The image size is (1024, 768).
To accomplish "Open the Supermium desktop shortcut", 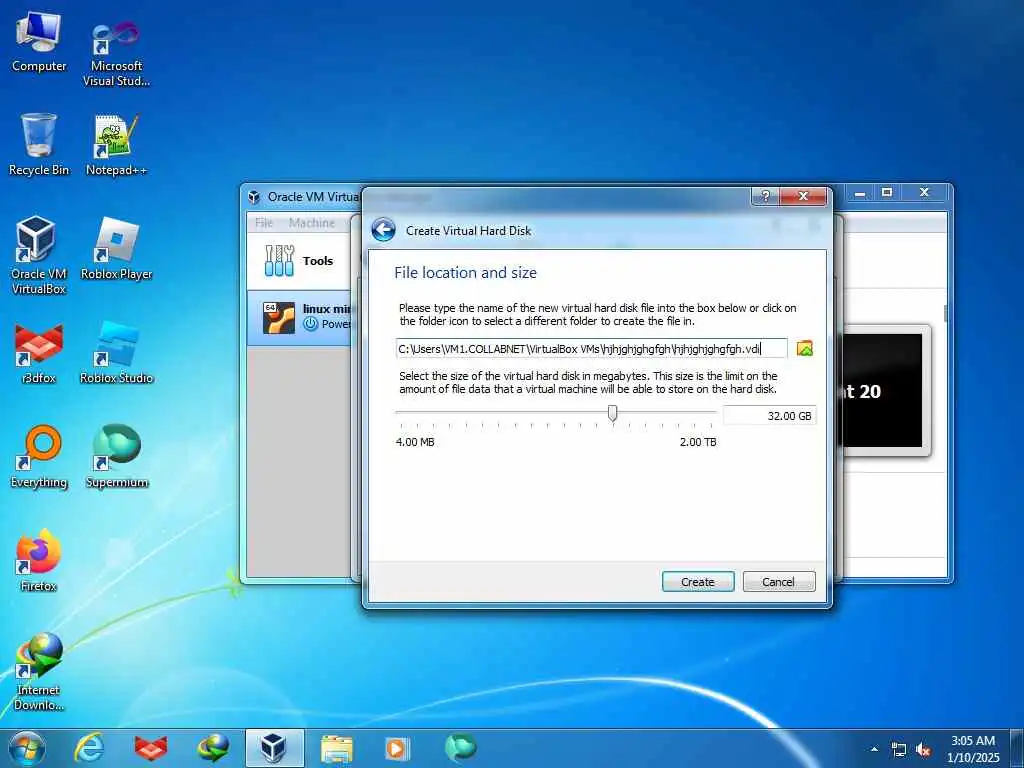I will pos(116,456).
